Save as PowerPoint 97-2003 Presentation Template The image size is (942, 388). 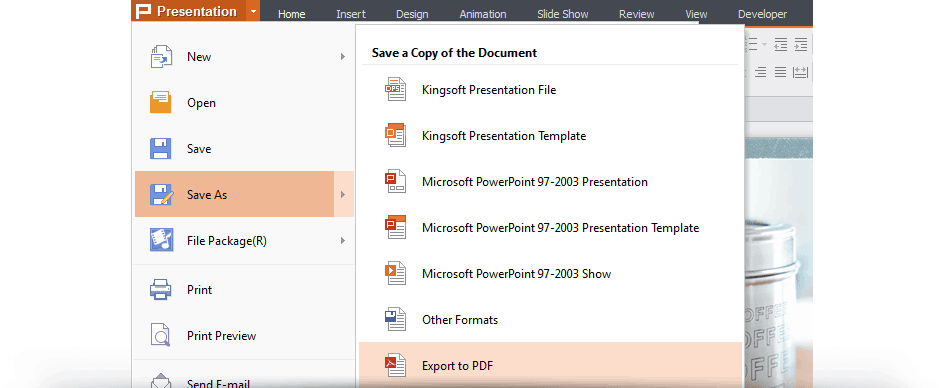pyautogui.click(x=549, y=228)
